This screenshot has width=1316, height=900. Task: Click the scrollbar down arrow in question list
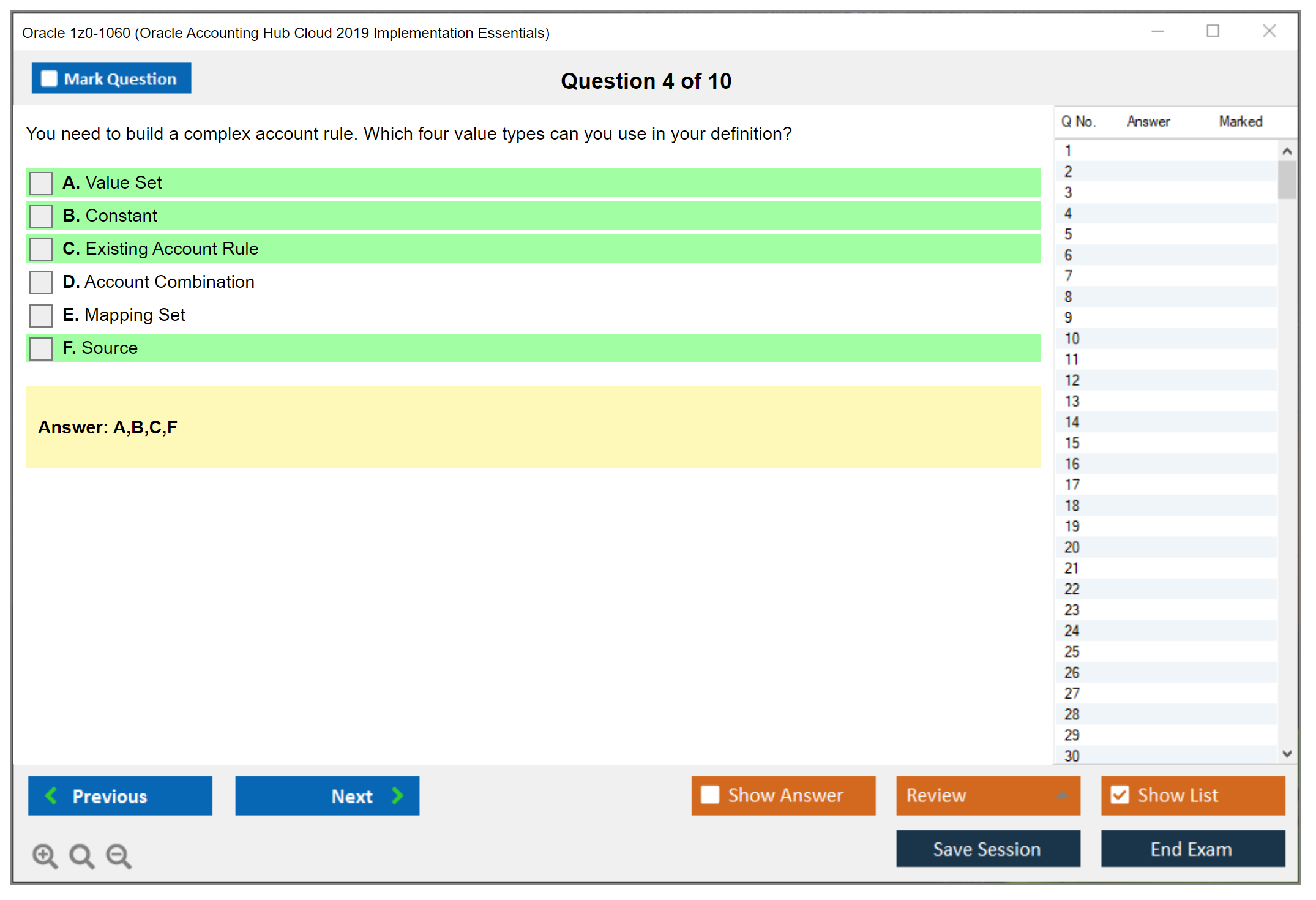(x=1287, y=754)
